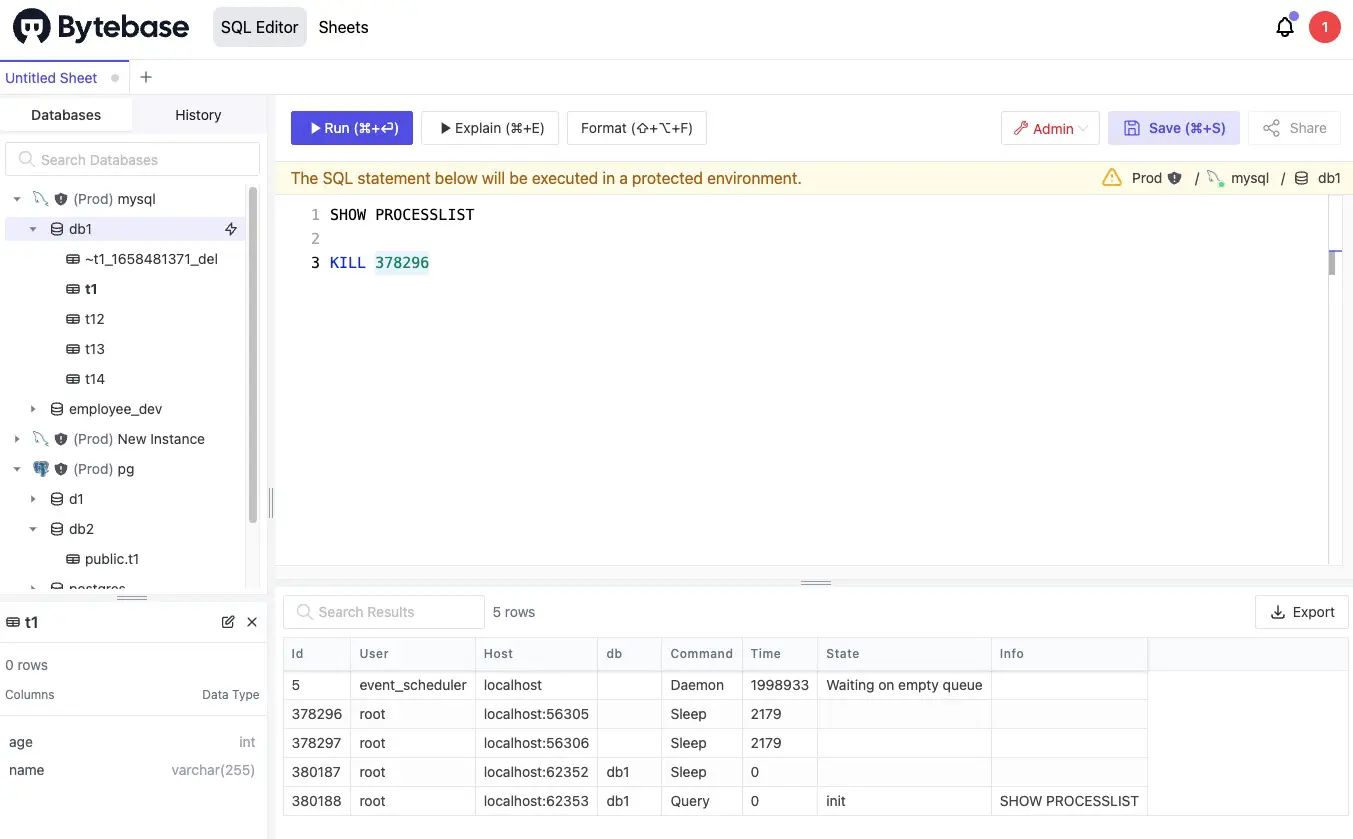The image size is (1353, 839).
Task: Click the notification bell icon
Action: pos(1285,28)
